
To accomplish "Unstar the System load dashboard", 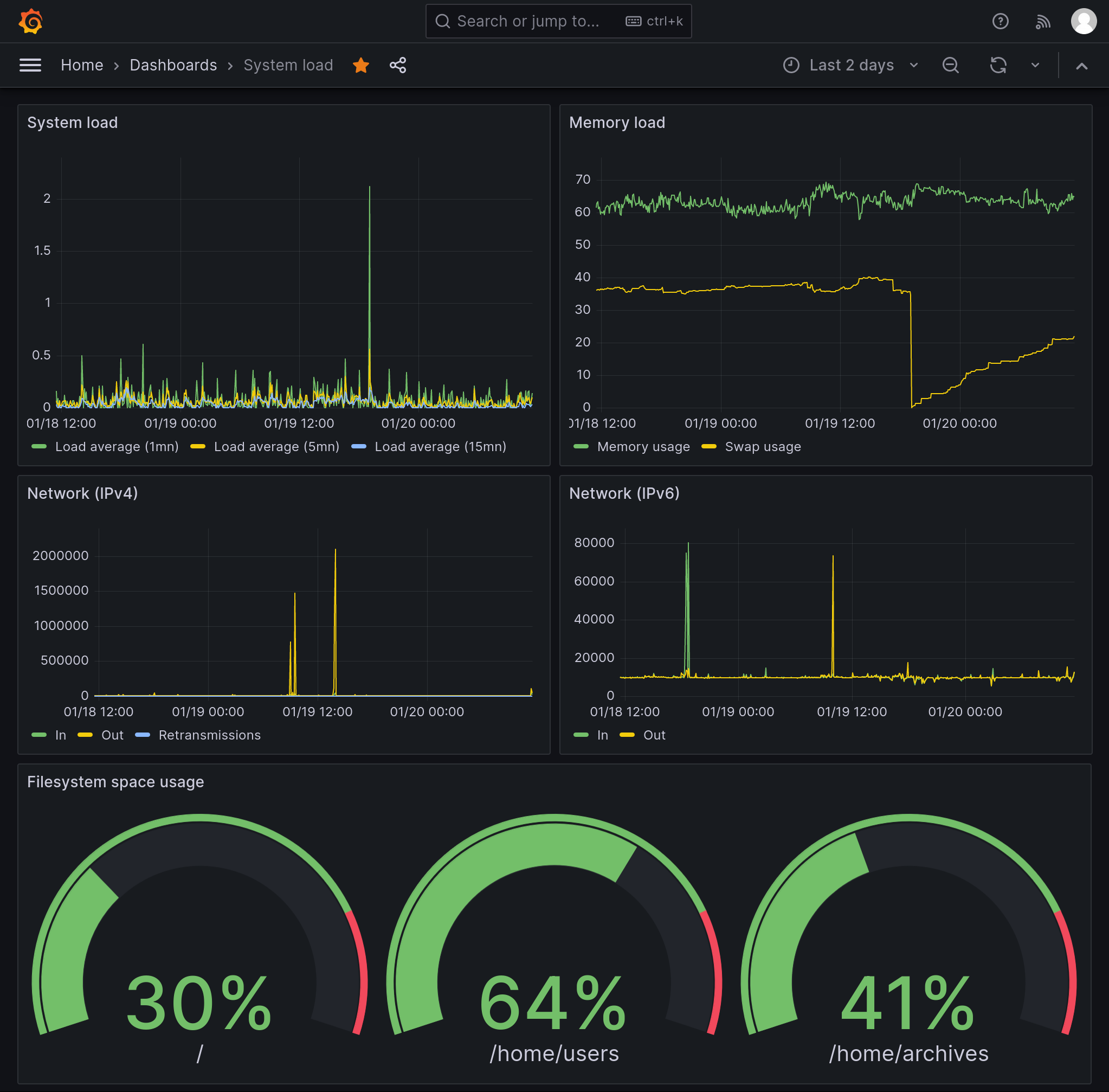I will [x=360, y=66].
